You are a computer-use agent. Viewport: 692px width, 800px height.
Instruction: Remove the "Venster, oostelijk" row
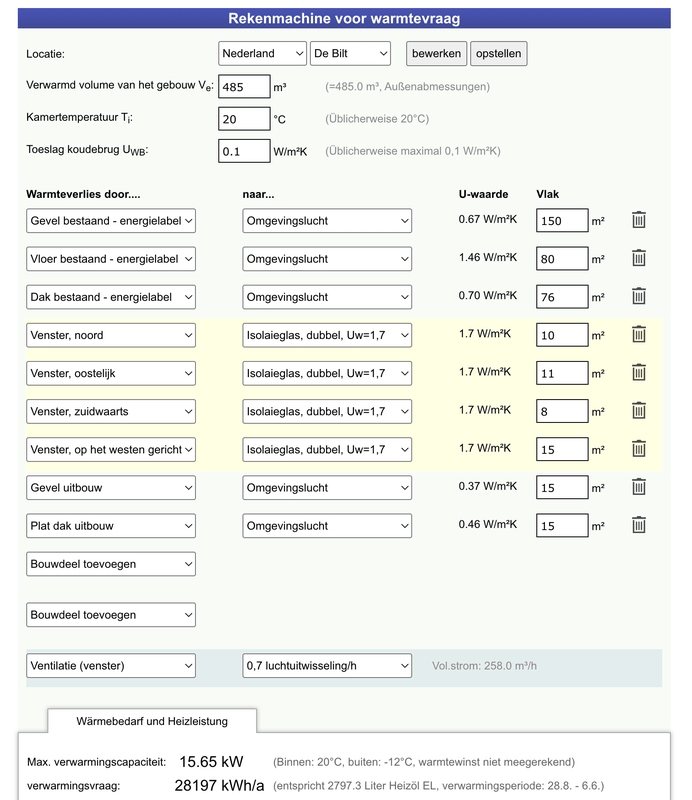click(x=639, y=373)
